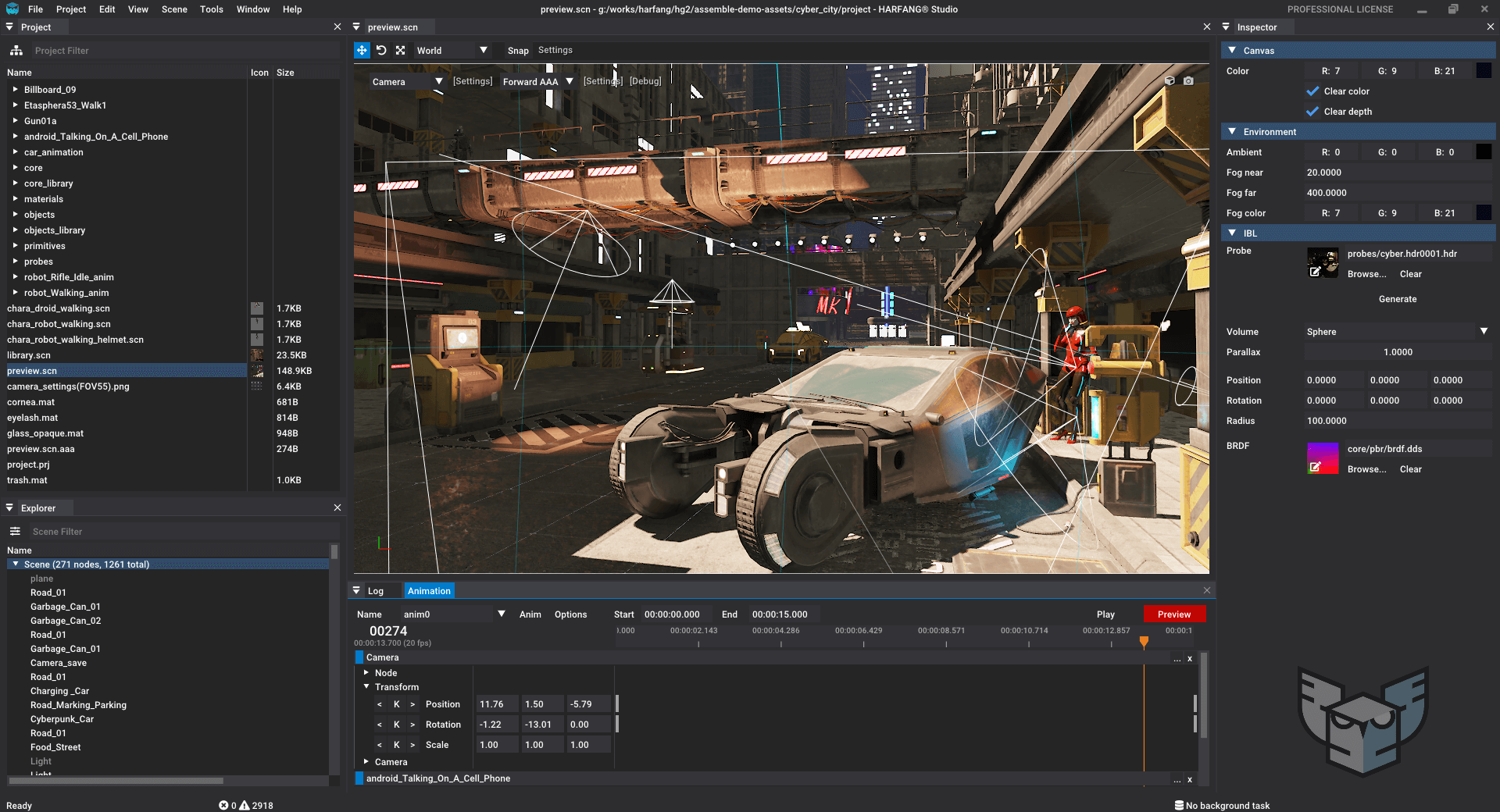1500x812 pixels.
Task: Click the Fog color swatch
Action: click(x=1484, y=212)
